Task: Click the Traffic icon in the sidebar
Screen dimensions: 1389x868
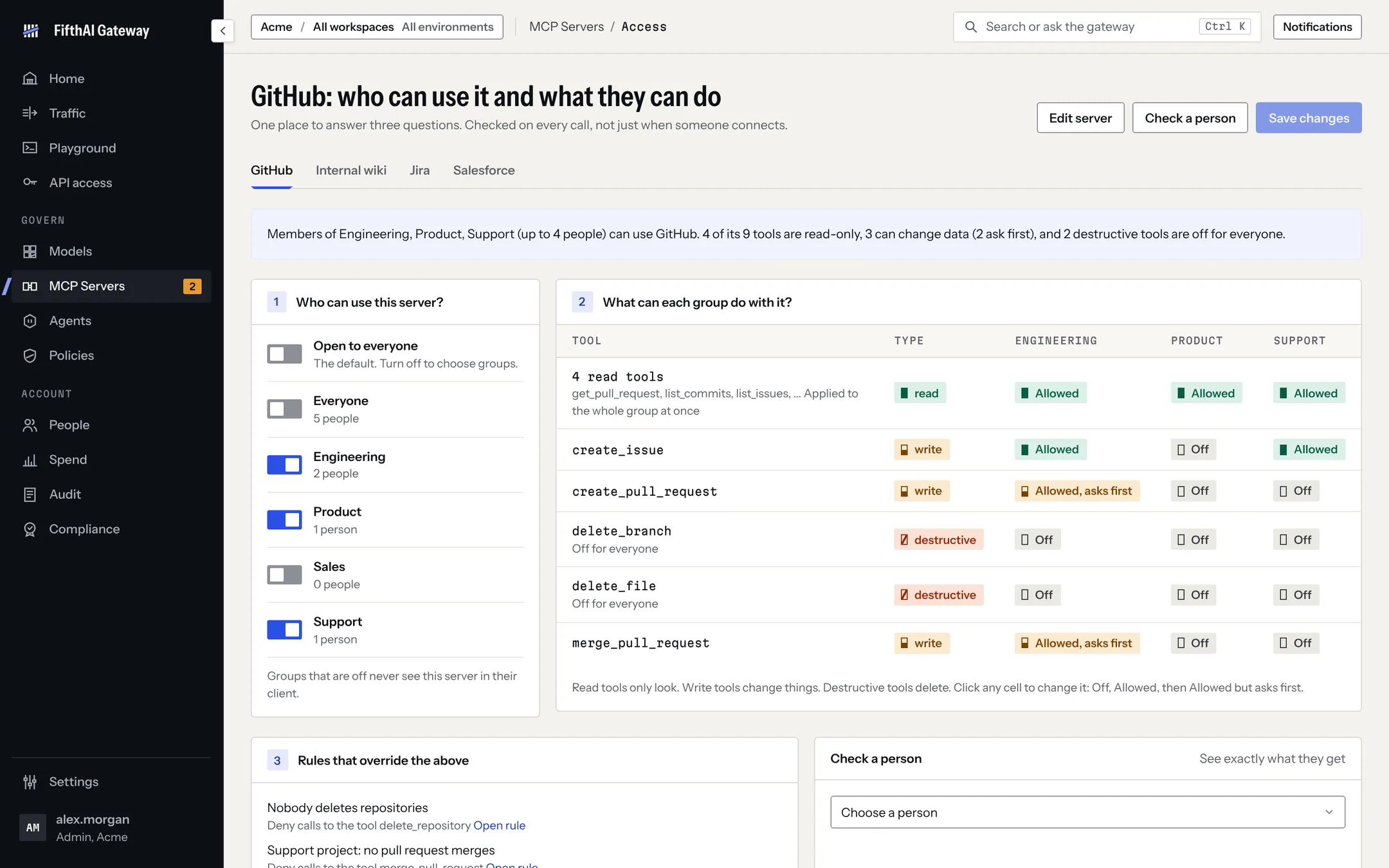Action: click(30, 113)
